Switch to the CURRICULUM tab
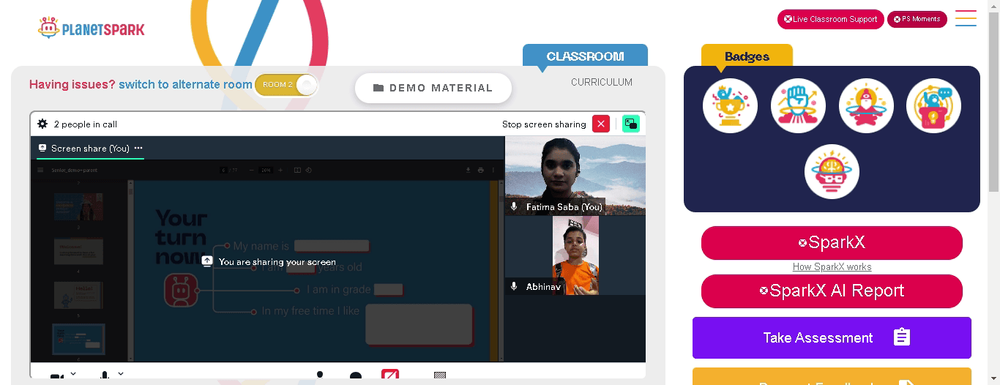The height and width of the screenshot is (385, 1000). click(601, 82)
